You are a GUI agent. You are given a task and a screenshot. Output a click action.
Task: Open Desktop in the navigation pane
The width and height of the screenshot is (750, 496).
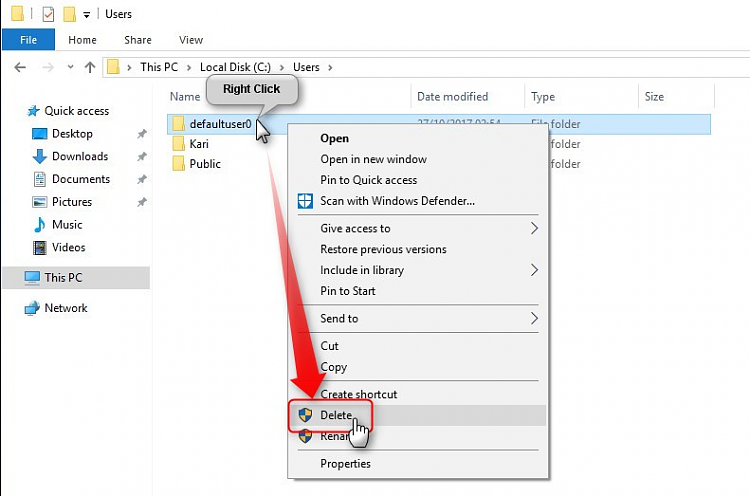point(72,133)
